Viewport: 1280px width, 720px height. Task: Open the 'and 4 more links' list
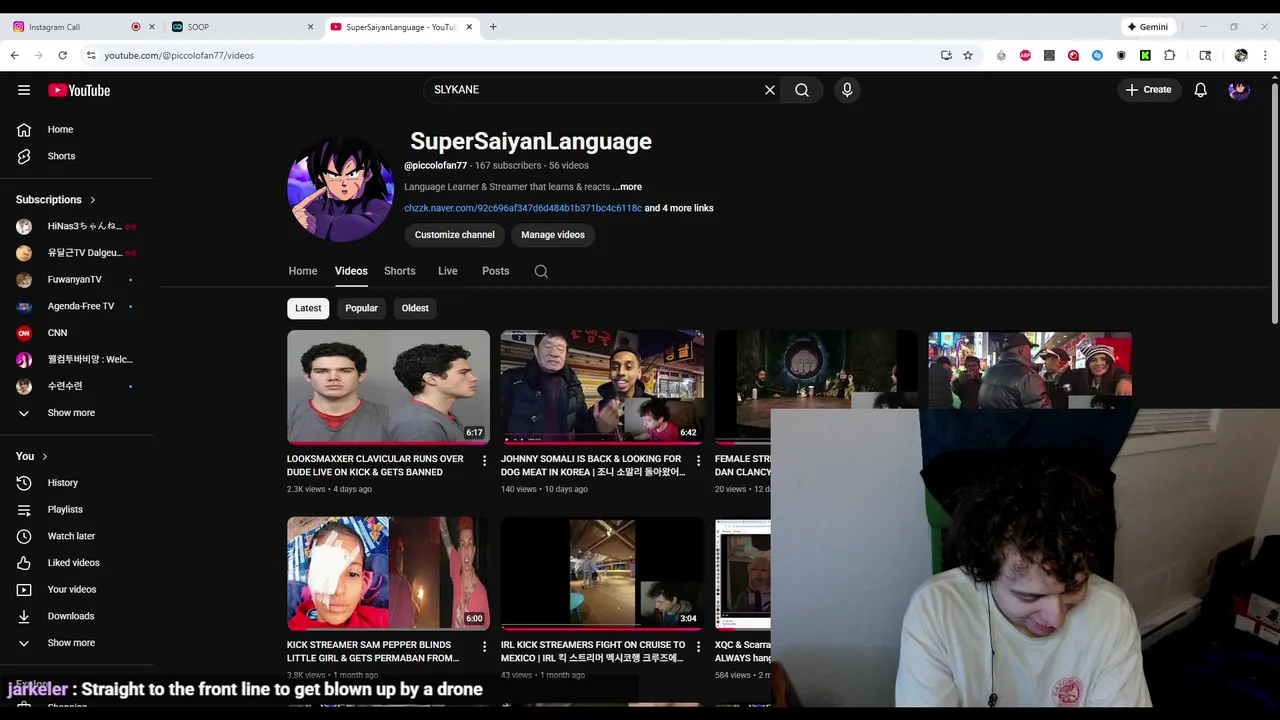coord(679,208)
